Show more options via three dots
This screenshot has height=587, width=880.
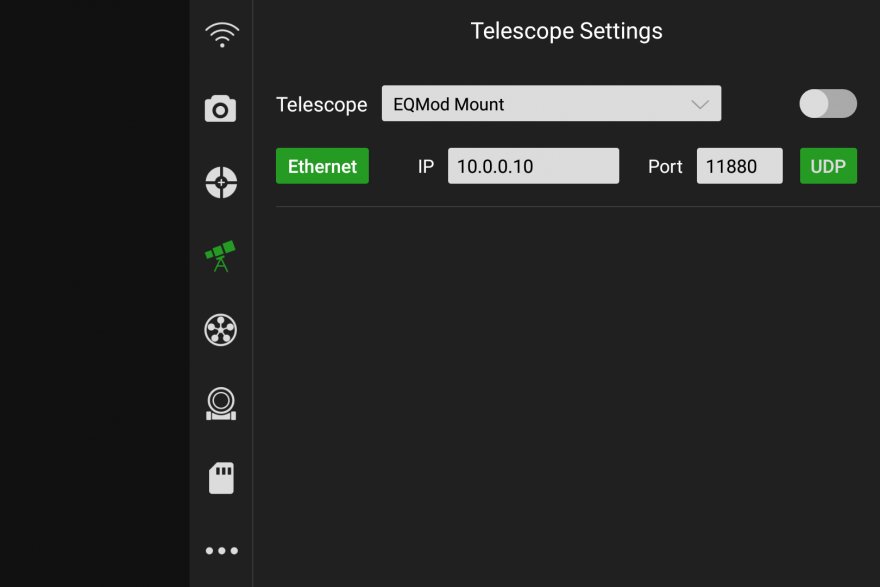pyautogui.click(x=221, y=550)
